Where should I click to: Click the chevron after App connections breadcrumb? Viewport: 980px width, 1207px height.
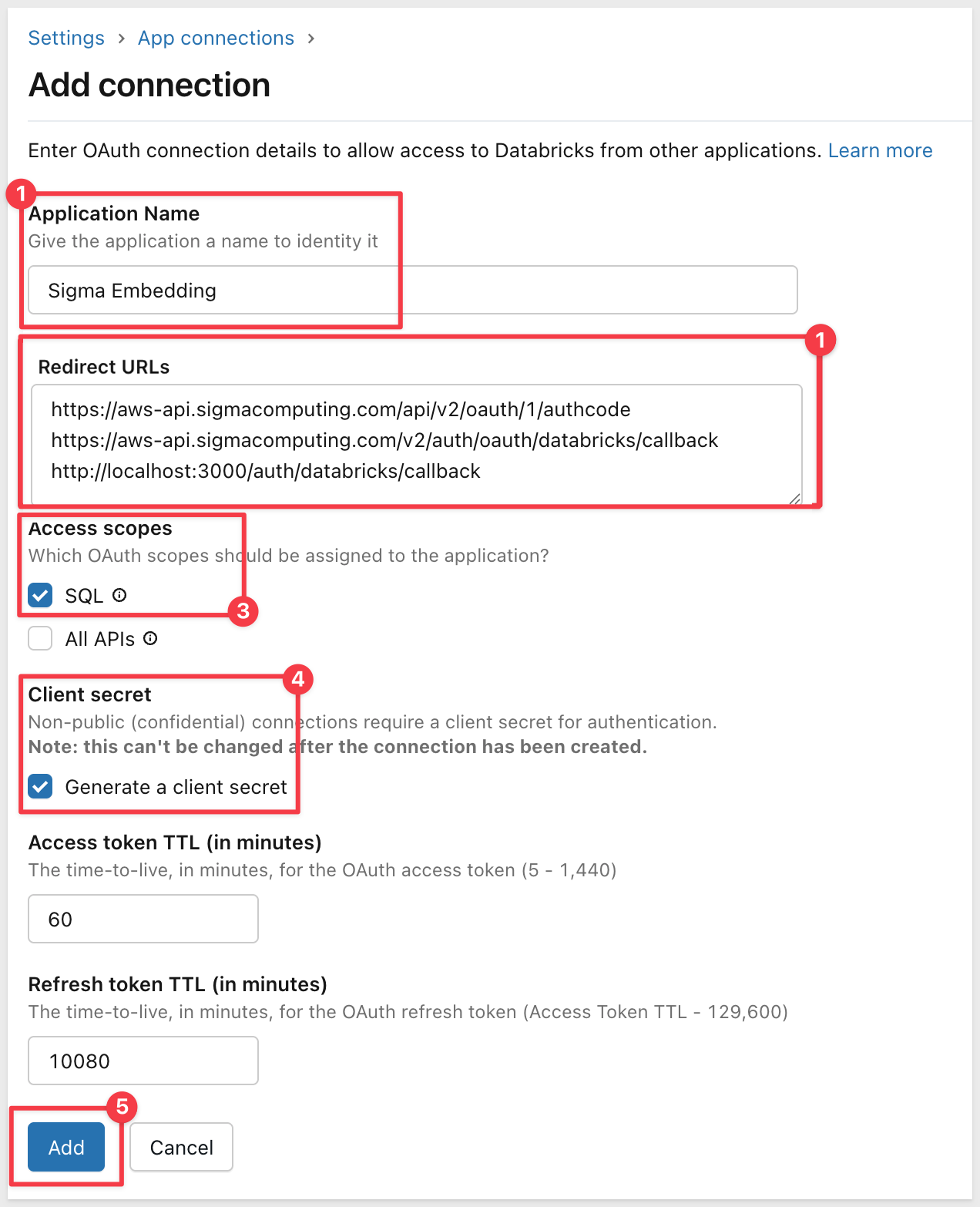pos(311,39)
